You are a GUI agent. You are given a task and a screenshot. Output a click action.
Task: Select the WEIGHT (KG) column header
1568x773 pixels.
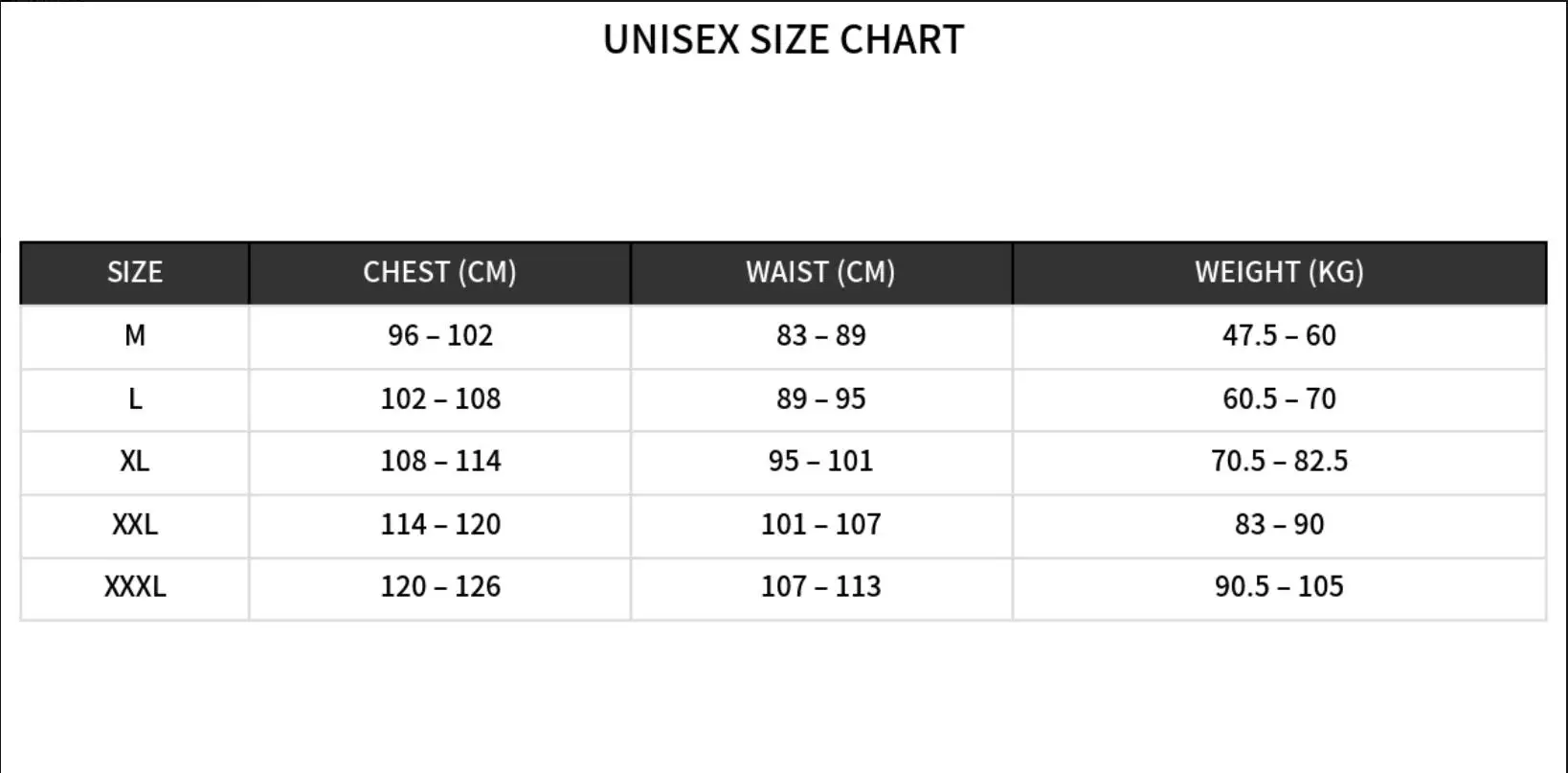pyautogui.click(x=1279, y=272)
